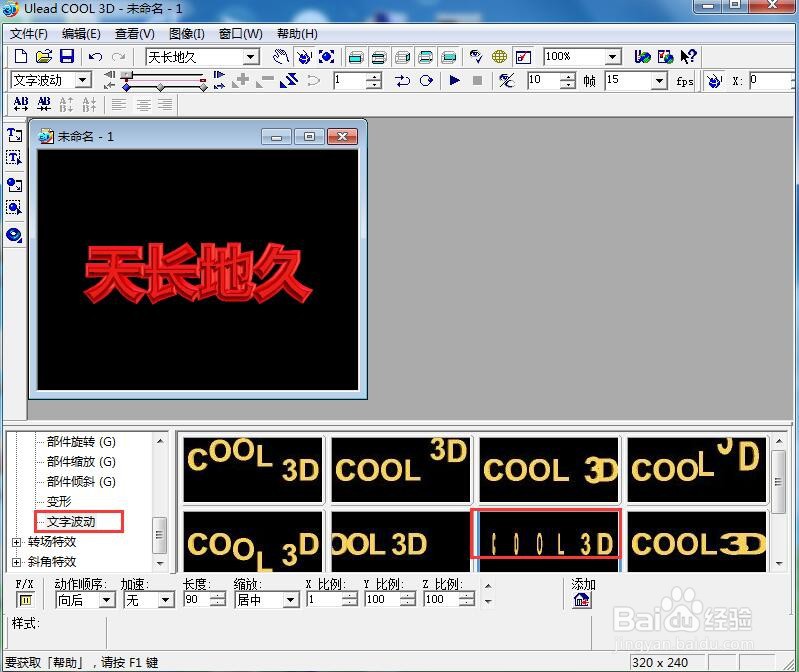Open the 文件(F) menu
The image size is (799, 672).
pos(29,34)
